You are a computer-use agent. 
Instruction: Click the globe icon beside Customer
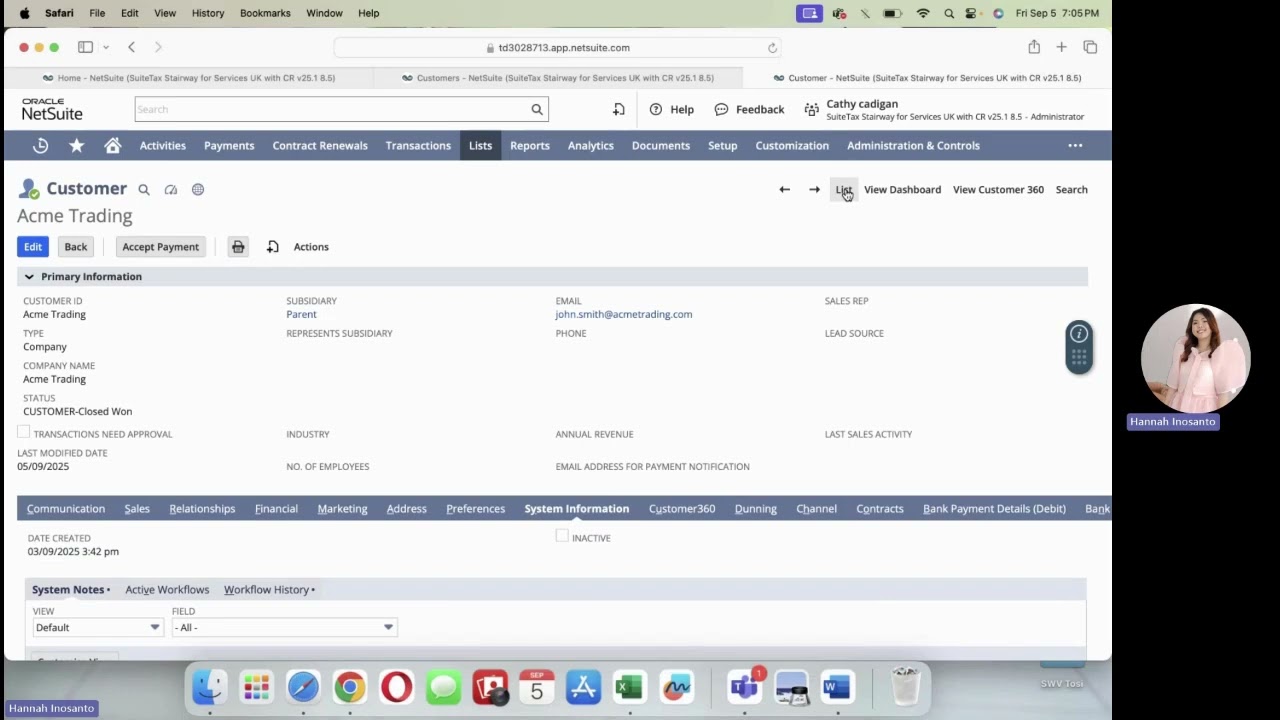(198, 190)
